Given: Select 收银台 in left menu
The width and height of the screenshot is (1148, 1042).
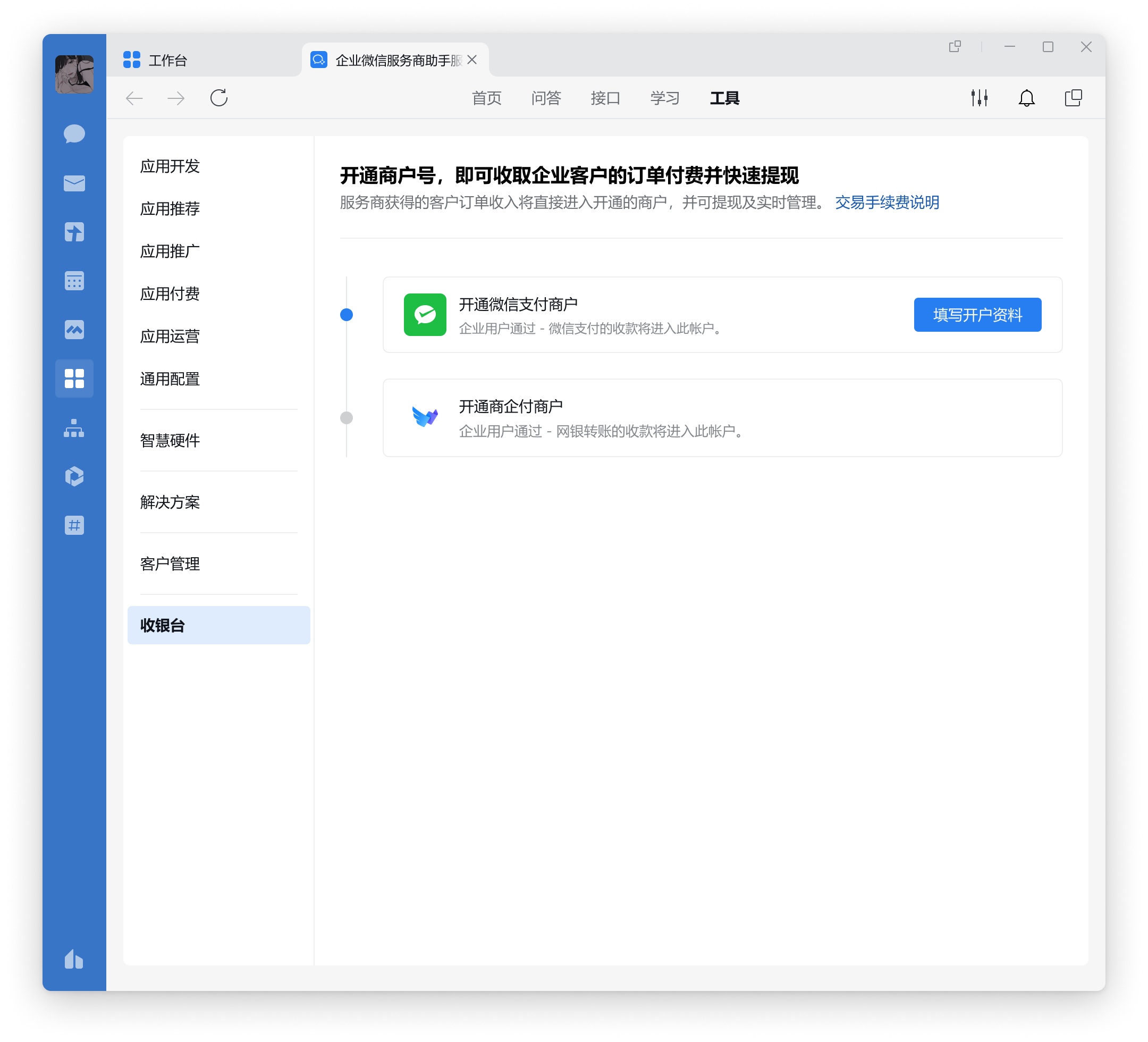Looking at the screenshot, I should click(218, 626).
